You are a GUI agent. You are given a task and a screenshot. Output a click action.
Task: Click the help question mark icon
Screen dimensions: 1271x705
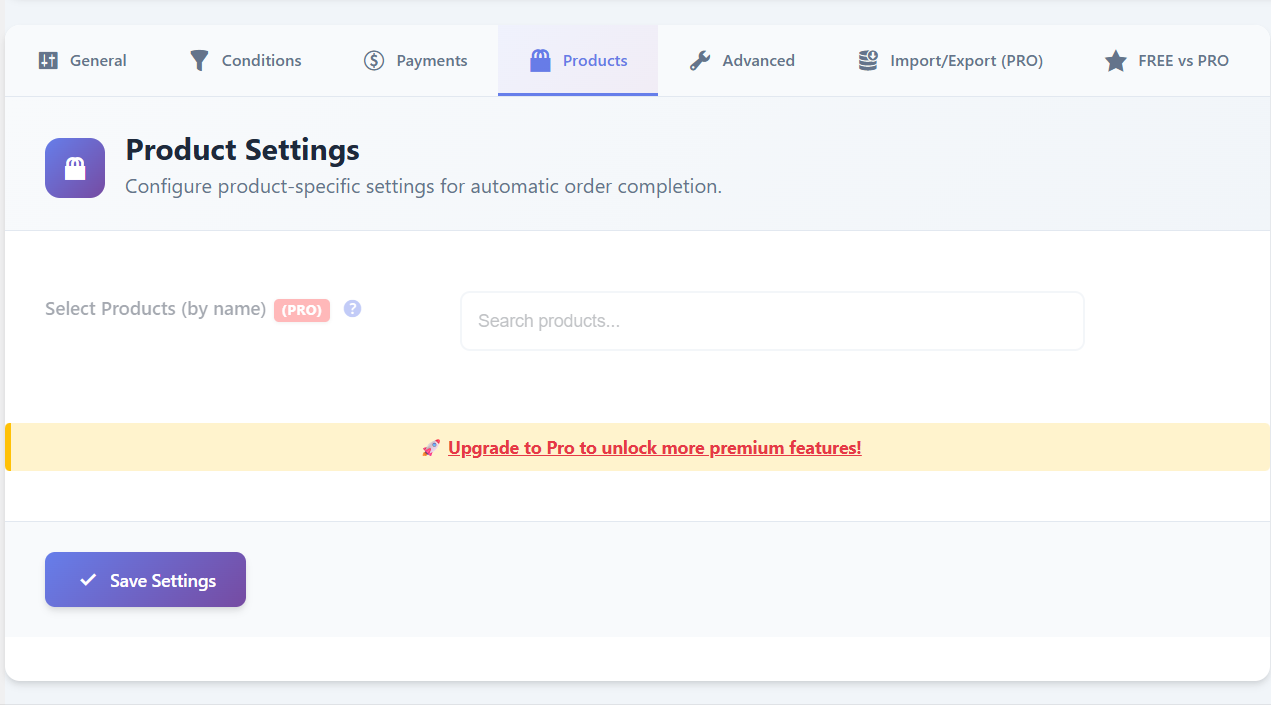(352, 309)
